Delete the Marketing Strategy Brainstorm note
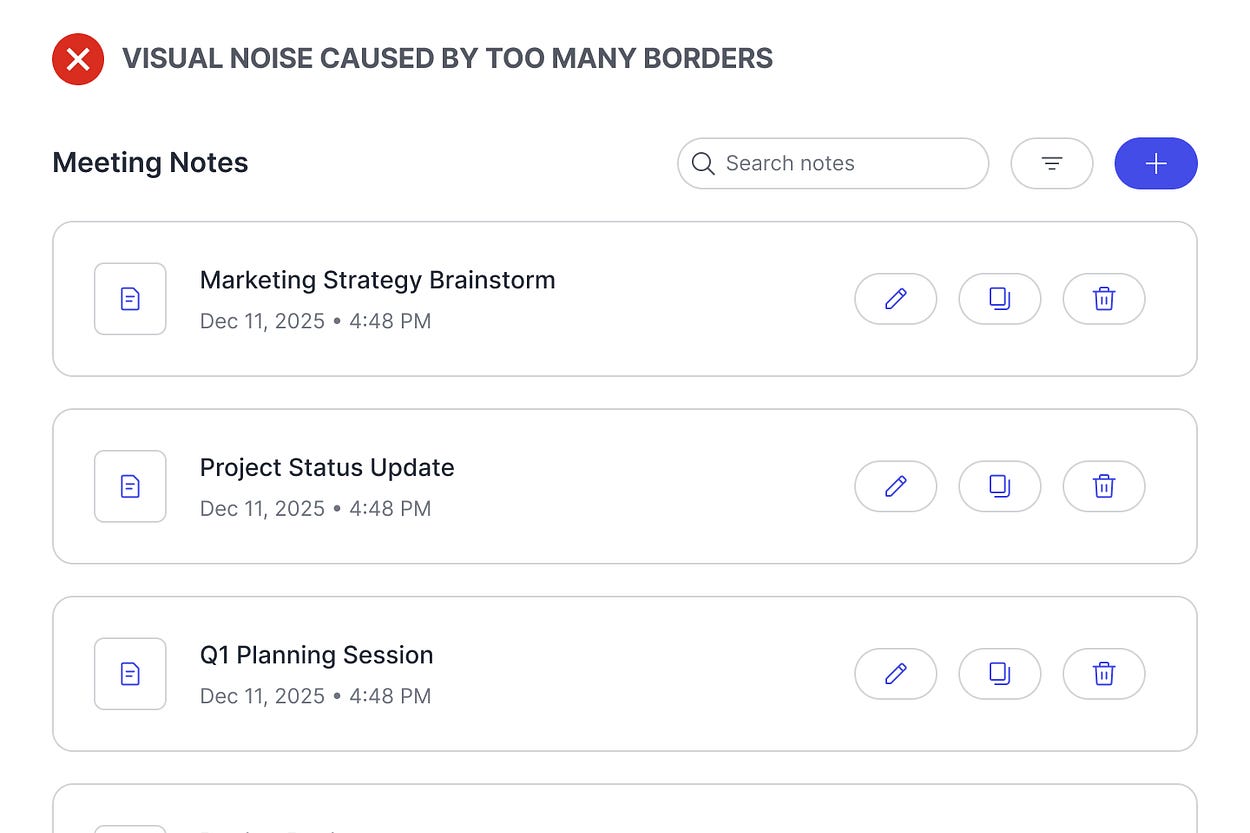The image size is (1250, 833). pyautogui.click(x=1103, y=298)
